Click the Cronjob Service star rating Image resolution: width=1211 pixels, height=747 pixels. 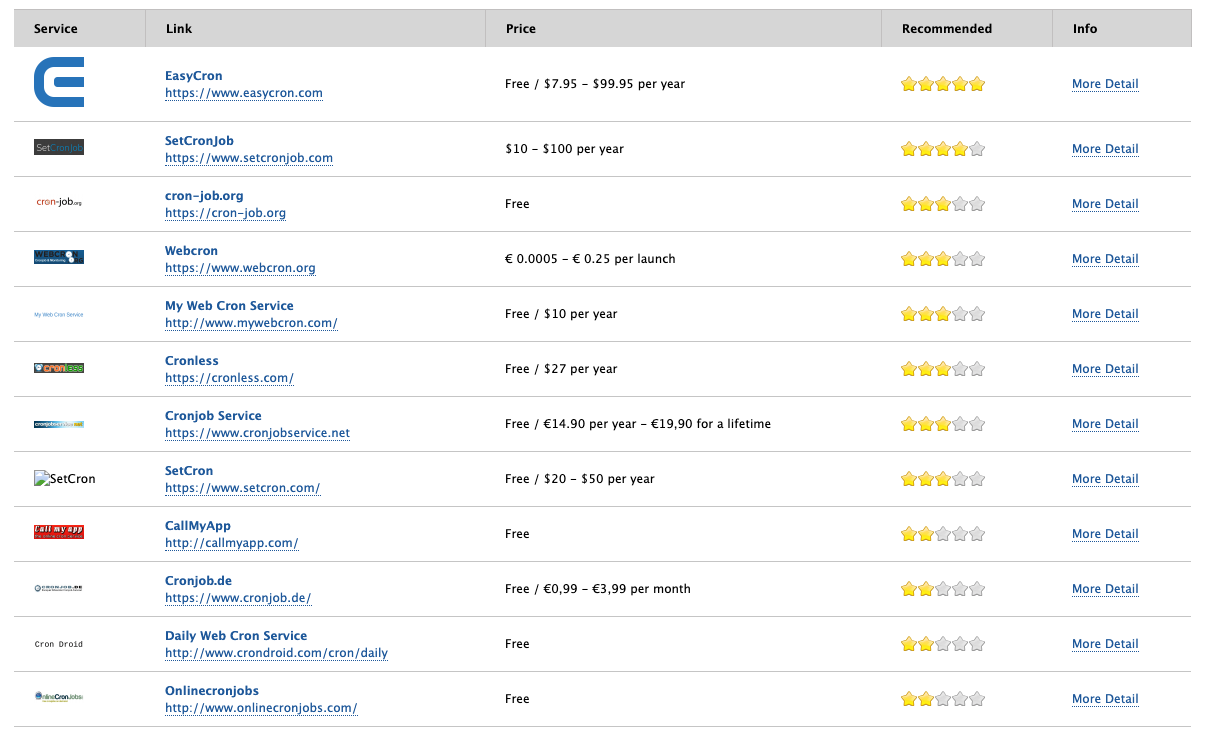(943, 424)
